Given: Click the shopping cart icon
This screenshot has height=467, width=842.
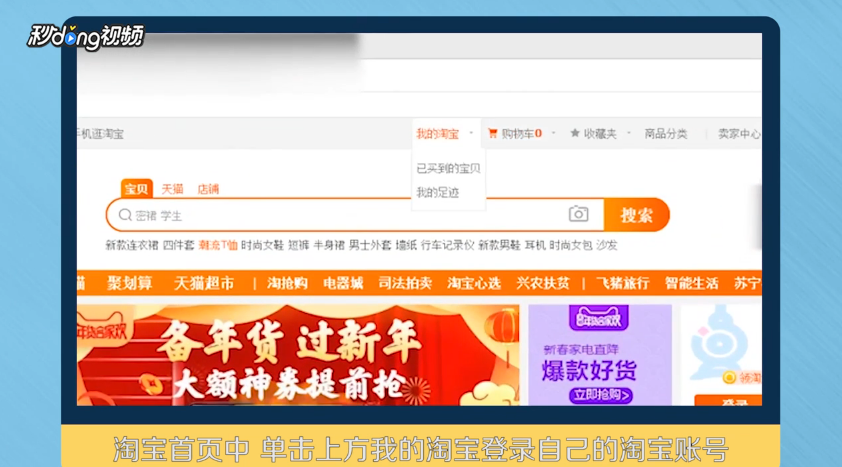Looking at the screenshot, I should [492, 133].
